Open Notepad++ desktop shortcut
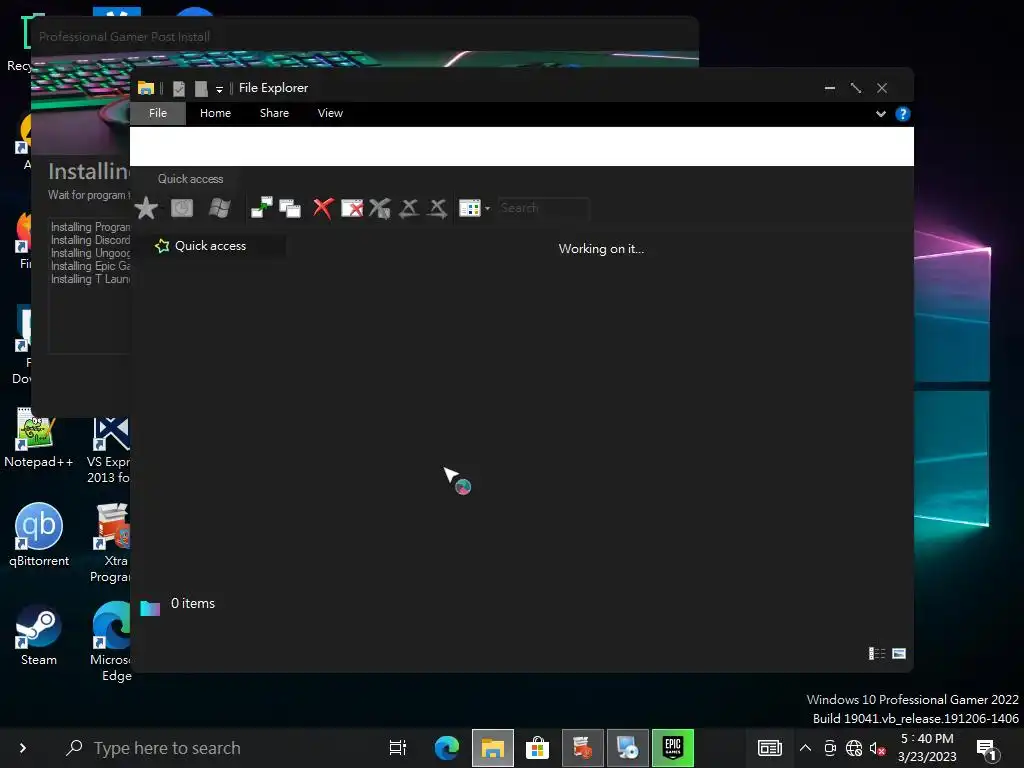1024x768 pixels. tap(38, 438)
